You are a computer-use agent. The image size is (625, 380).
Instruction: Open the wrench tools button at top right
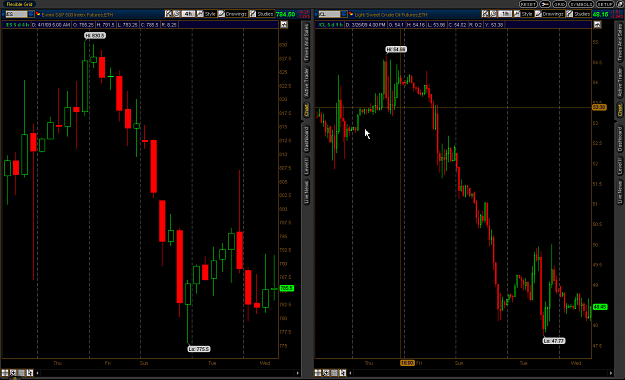click(544, 4)
